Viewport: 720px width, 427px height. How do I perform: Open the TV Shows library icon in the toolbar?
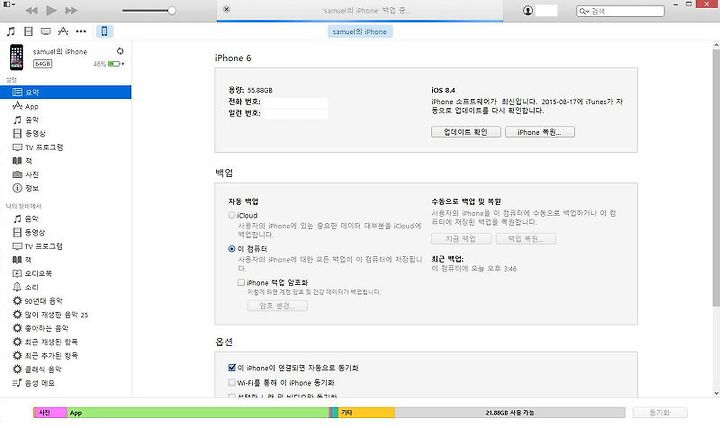(46, 31)
